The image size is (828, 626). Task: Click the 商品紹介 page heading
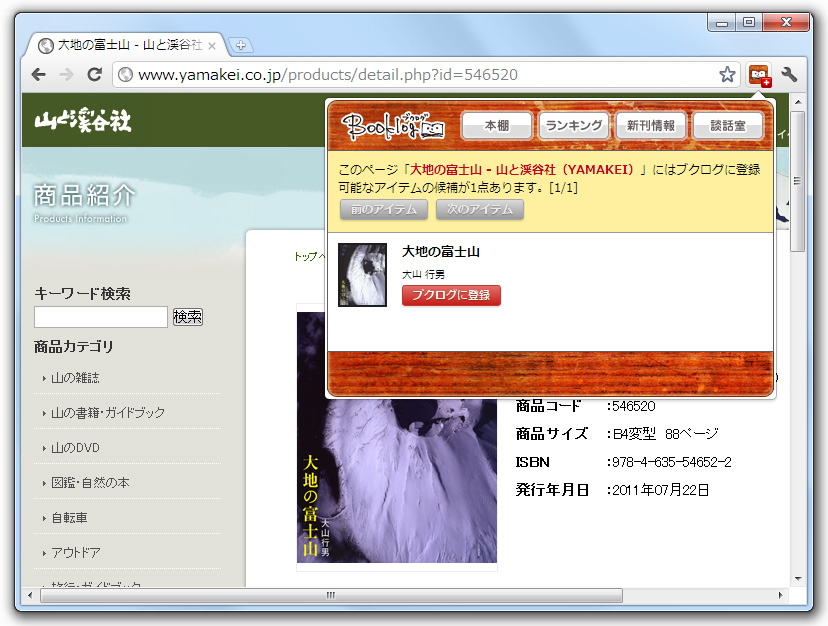[x=84, y=195]
